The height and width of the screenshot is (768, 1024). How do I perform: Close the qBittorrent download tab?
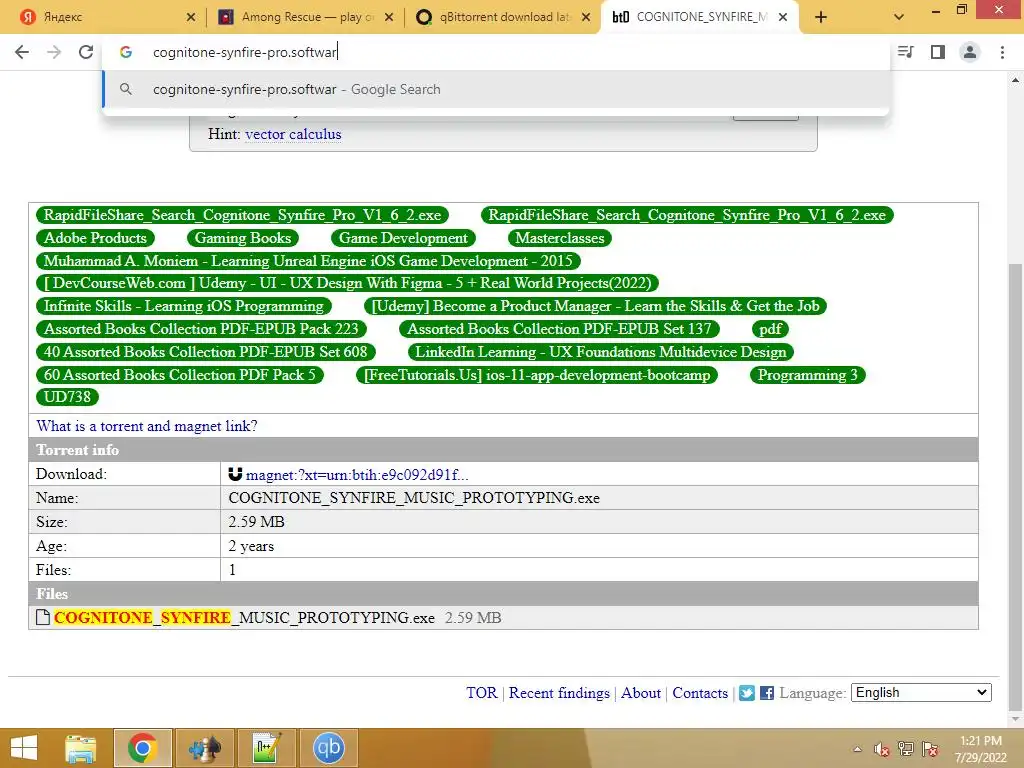pos(586,17)
